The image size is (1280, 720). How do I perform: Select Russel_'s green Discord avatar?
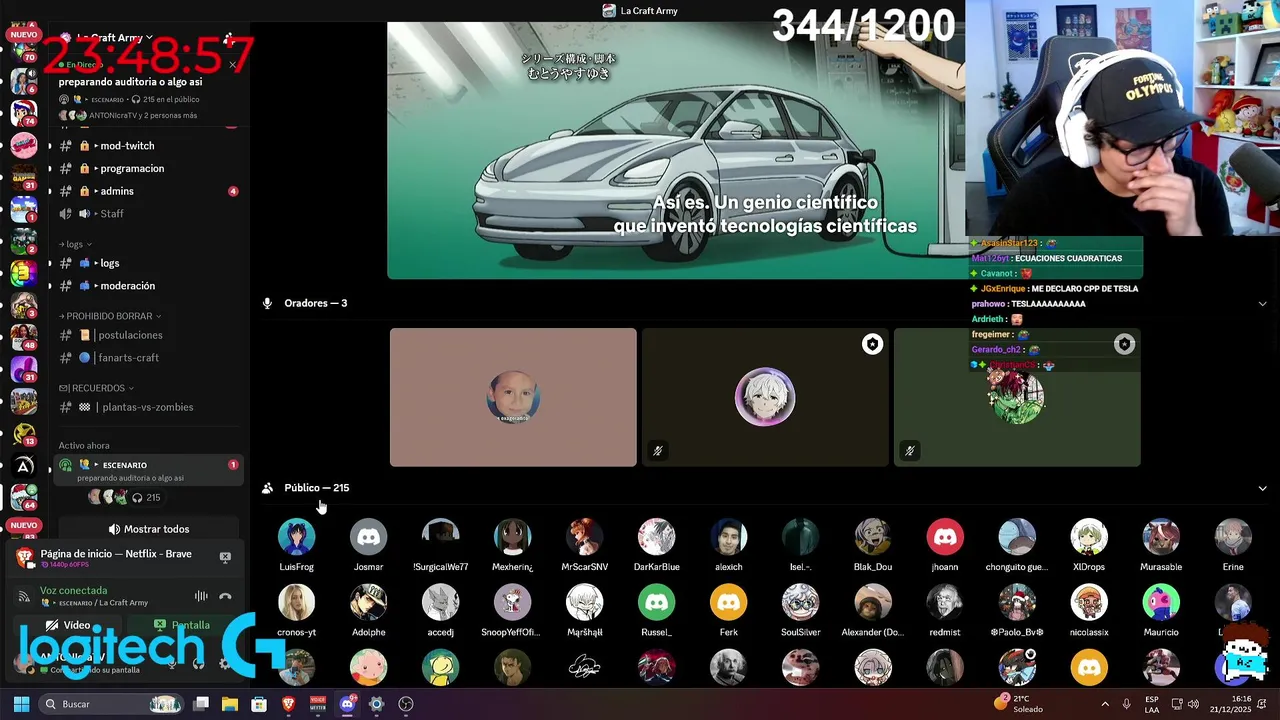[x=656, y=603]
